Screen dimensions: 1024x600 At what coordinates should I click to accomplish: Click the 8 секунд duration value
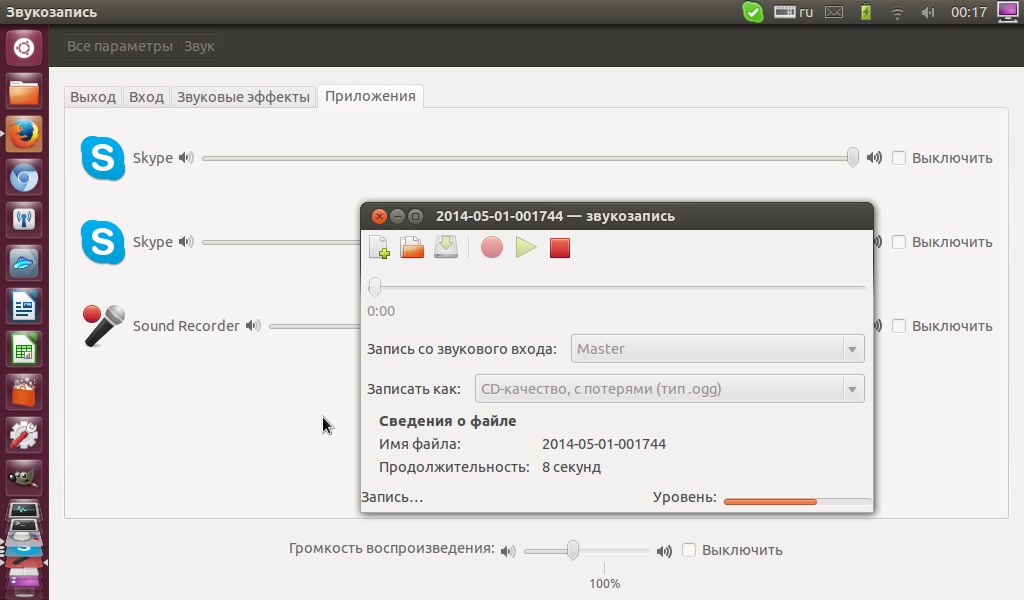click(571, 467)
